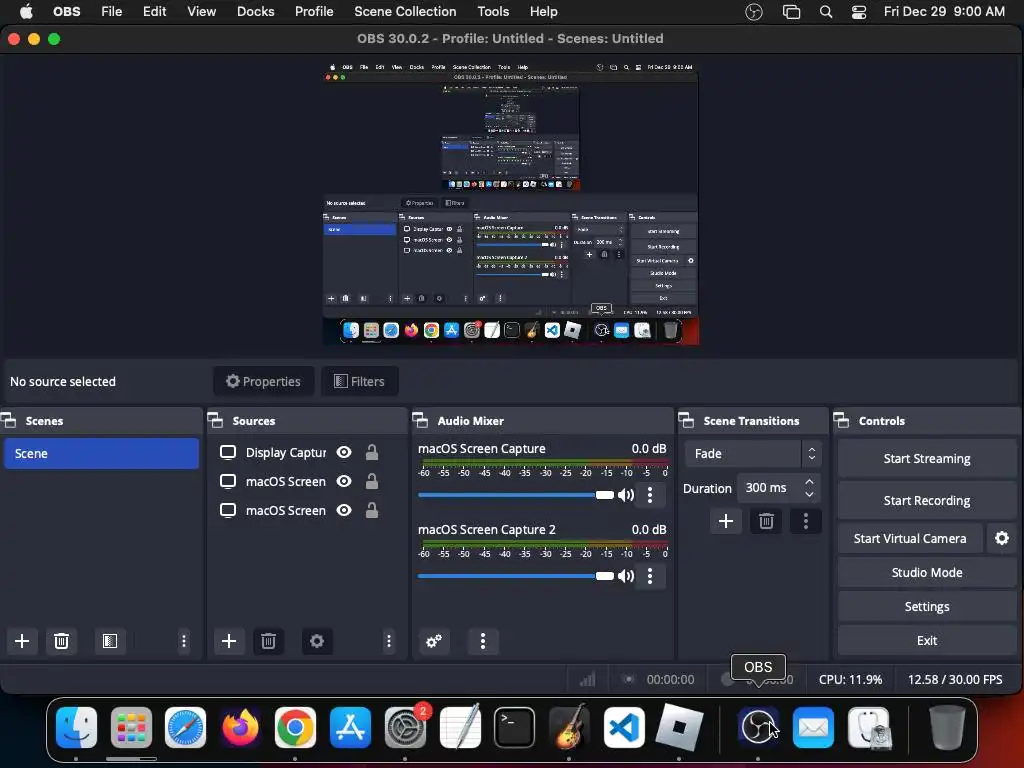1024x768 pixels.
Task: Decrease transition duration with down arrow
Action: [810, 494]
